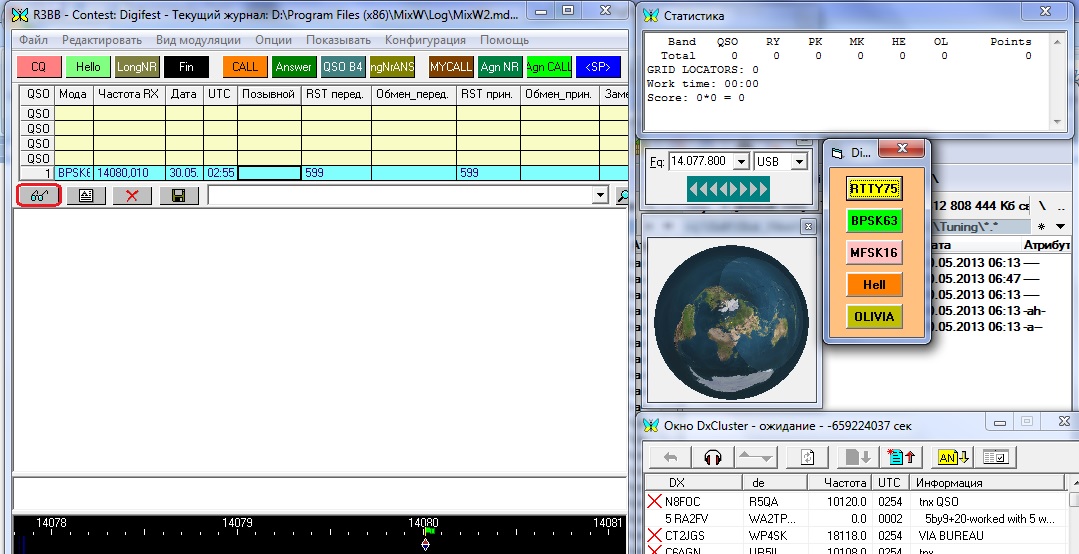1079x554 pixels.
Task: Select the BPSK63 mode button
Action: point(874,220)
